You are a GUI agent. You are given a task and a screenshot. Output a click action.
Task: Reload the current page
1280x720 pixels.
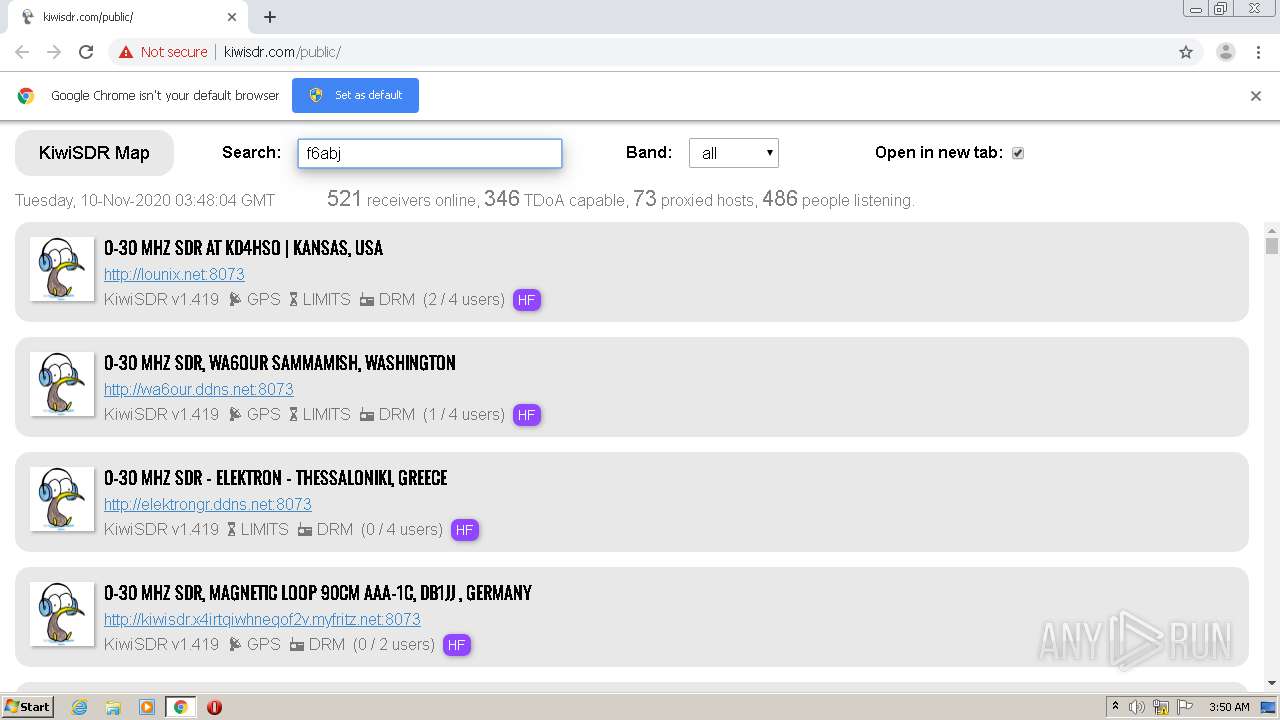(x=86, y=52)
